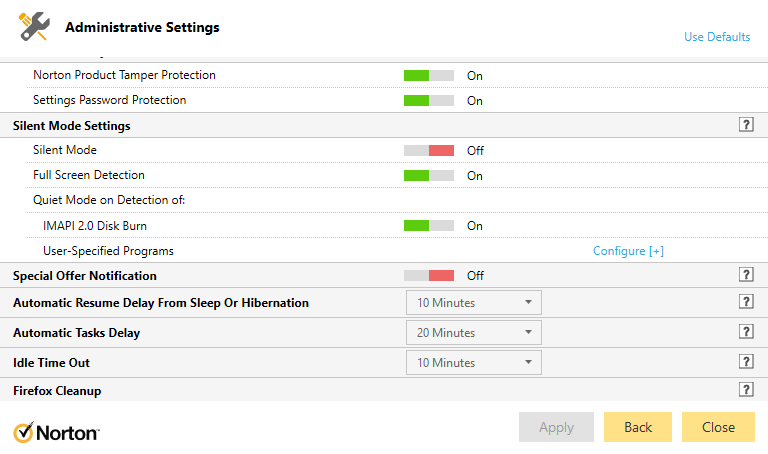
Task: Open help for Idle Time Out
Action: (x=745, y=362)
